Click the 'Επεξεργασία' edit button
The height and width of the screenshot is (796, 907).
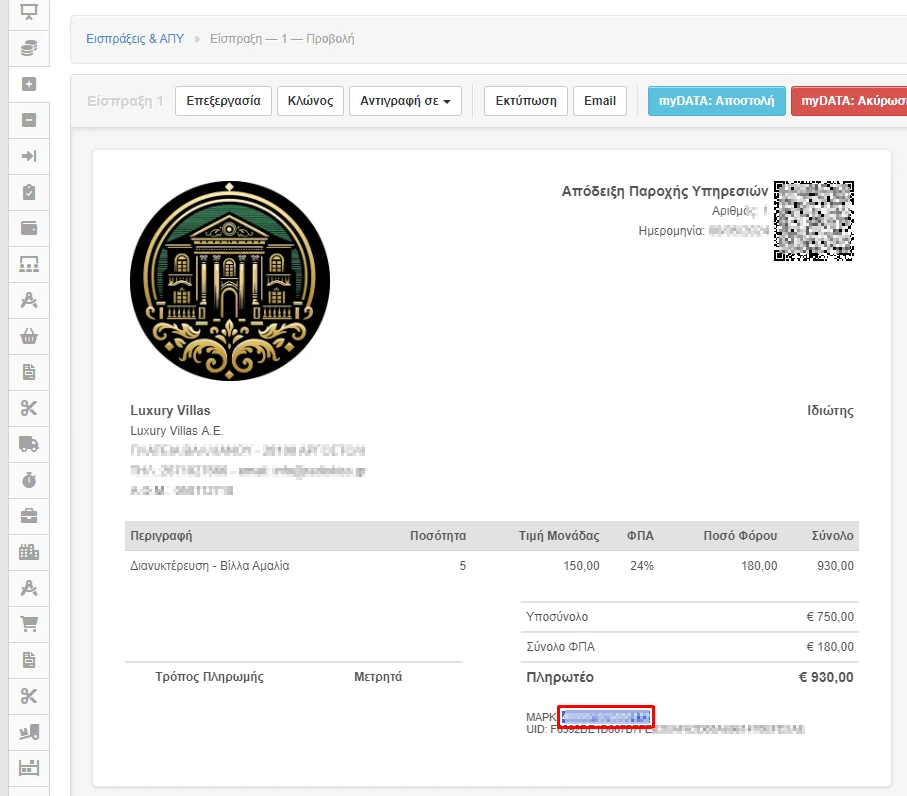223,101
